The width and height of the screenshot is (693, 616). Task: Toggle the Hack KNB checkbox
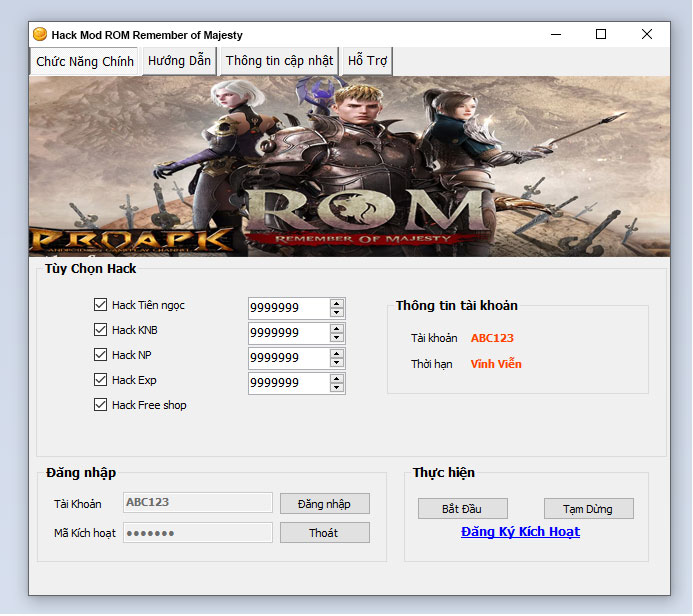coord(100,330)
